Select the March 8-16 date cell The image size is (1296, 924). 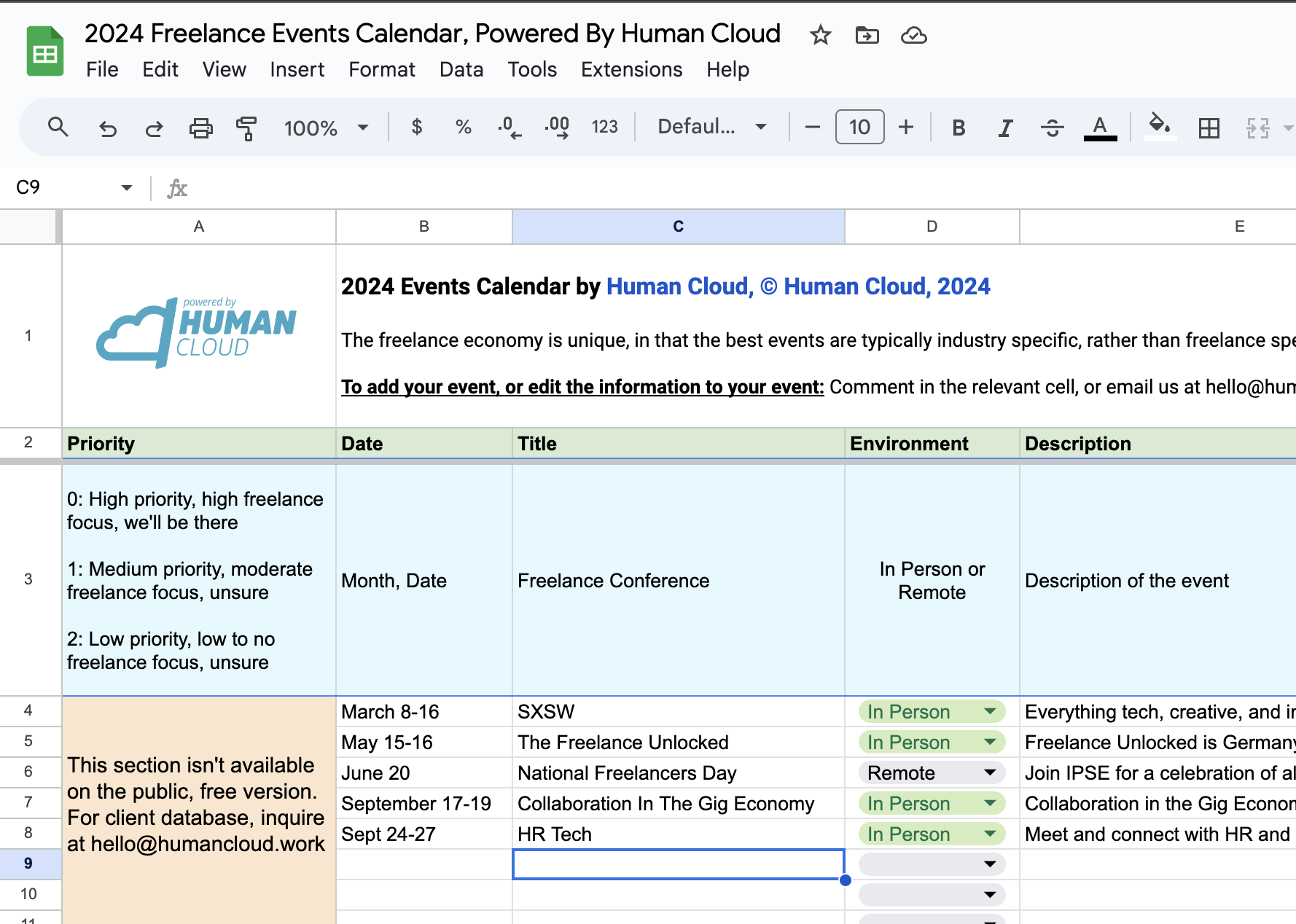[424, 712]
